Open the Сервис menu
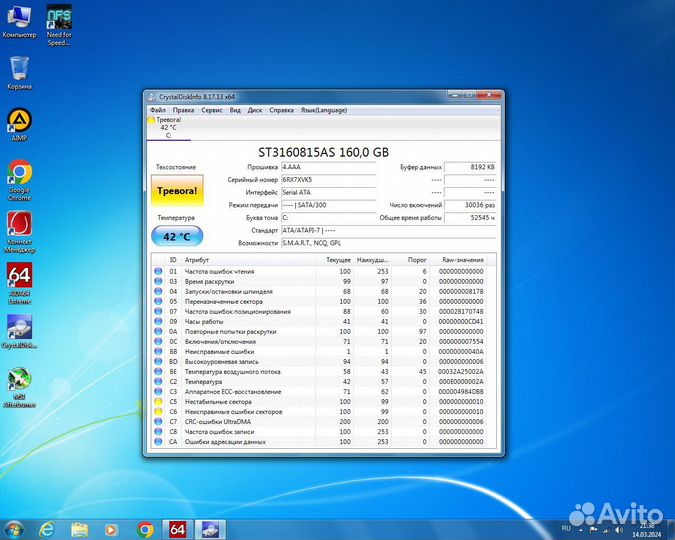 pos(212,110)
